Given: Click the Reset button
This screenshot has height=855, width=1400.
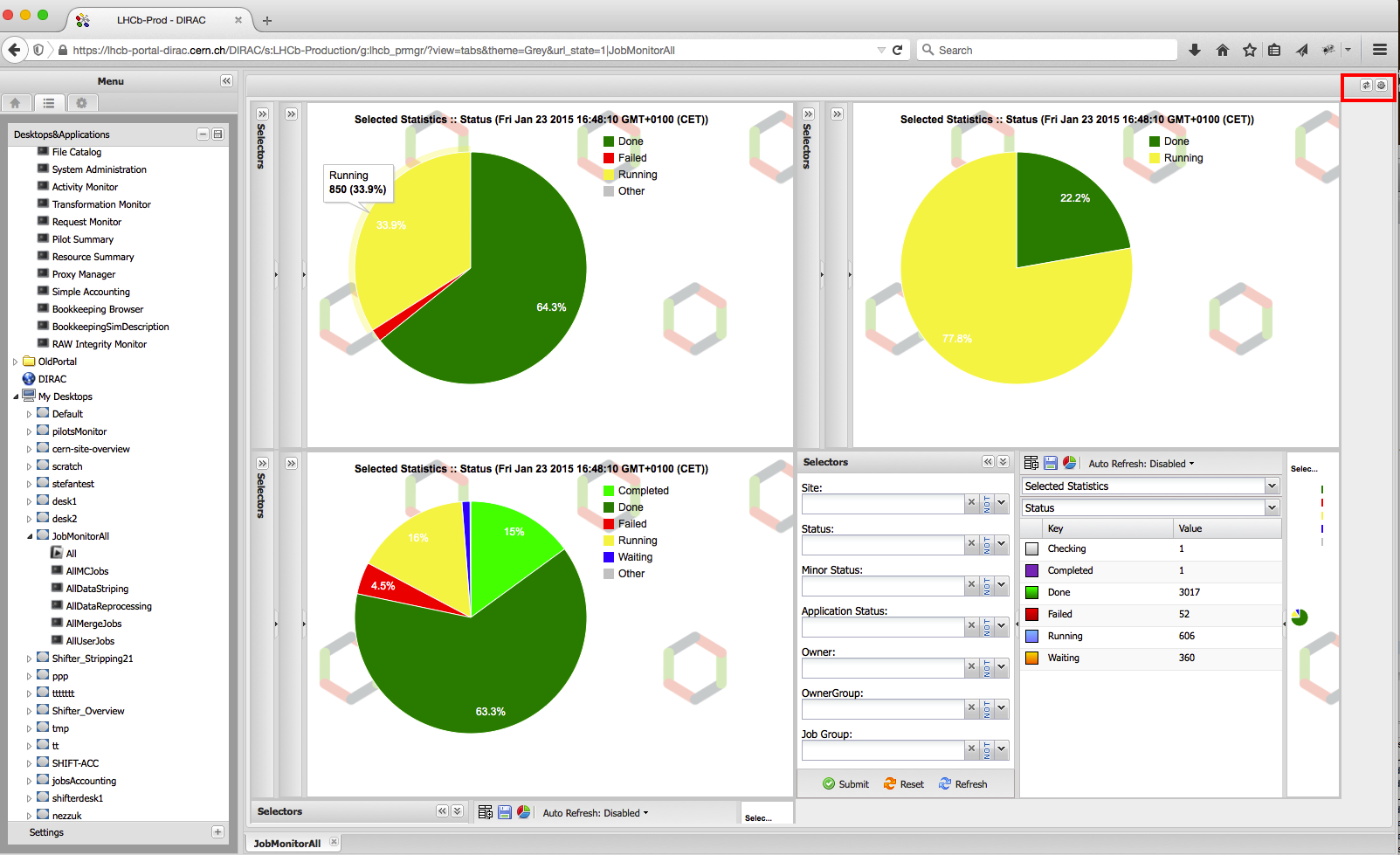Looking at the screenshot, I should (x=903, y=784).
